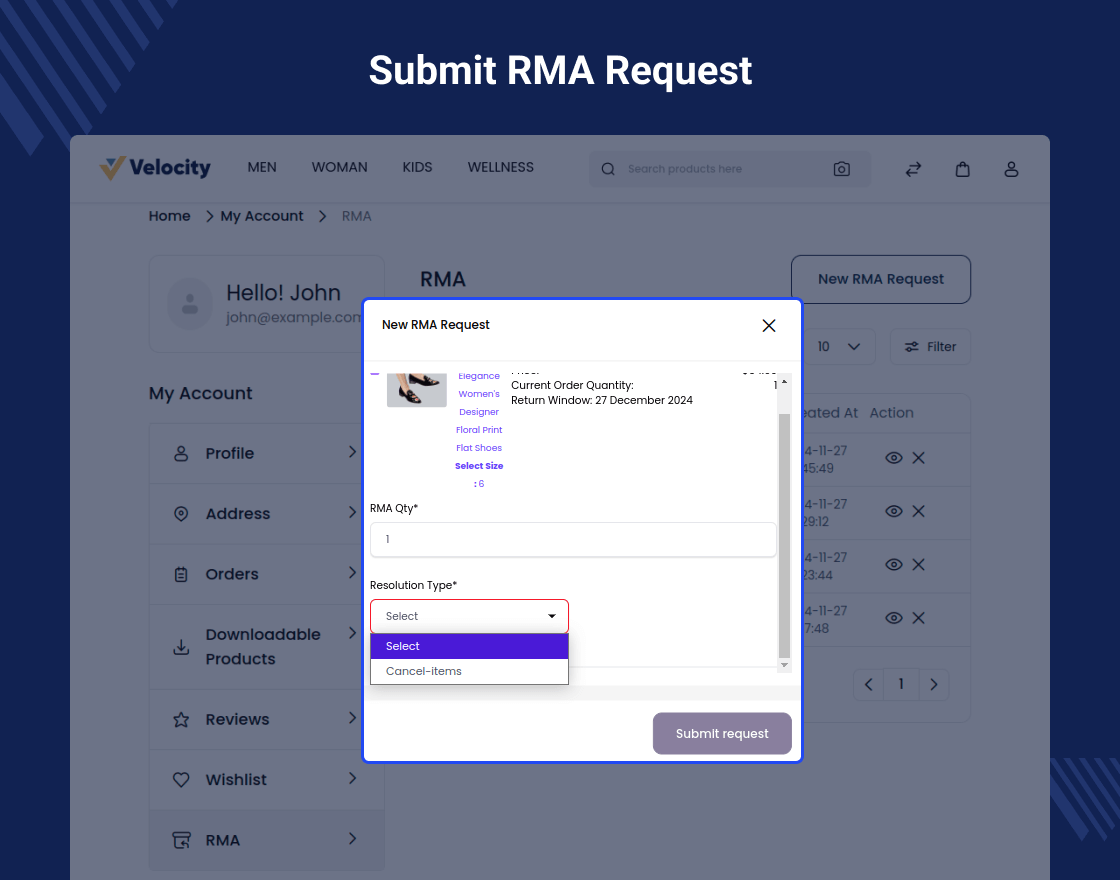Click the dialog's vertical scrollbar

784,530
